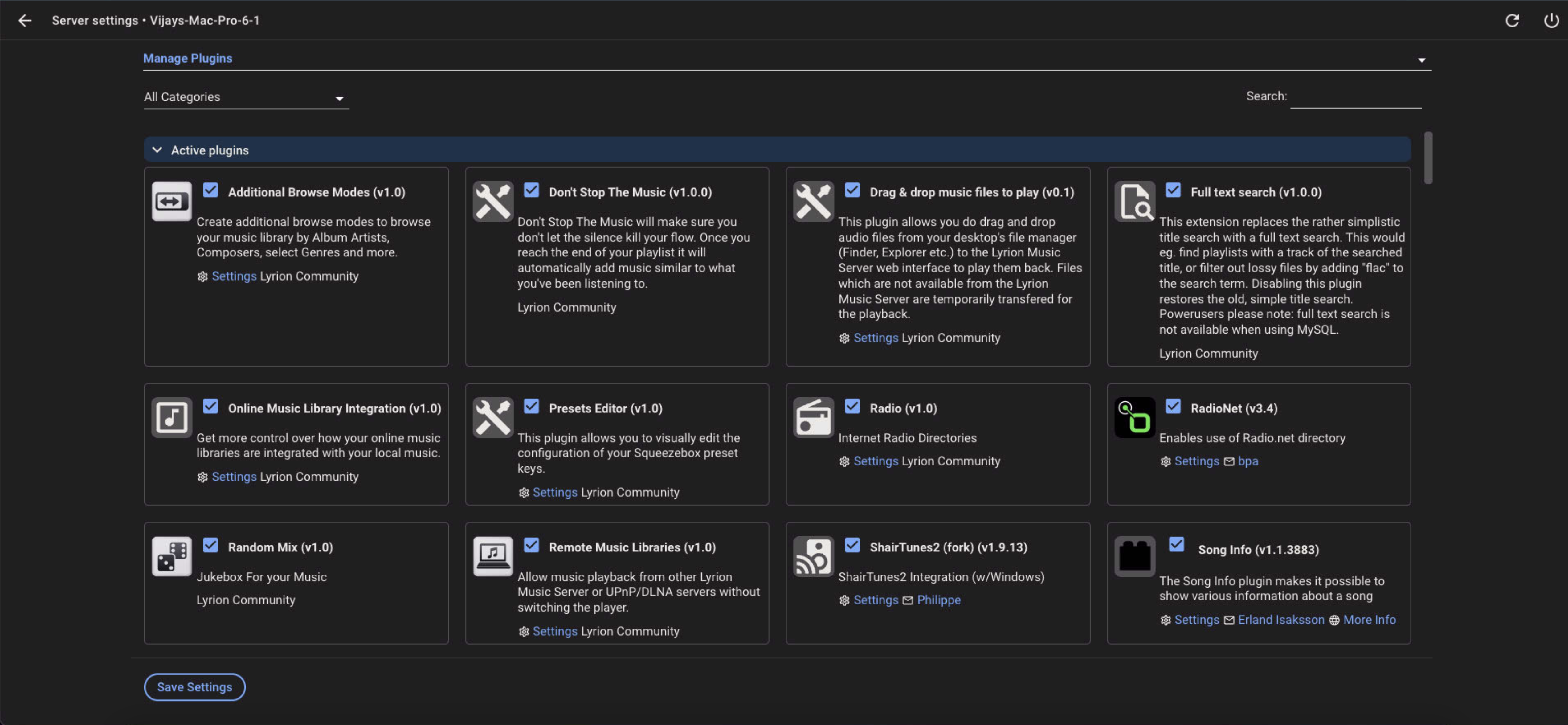Open Song Info Settings link
Image resolution: width=1568 pixels, height=725 pixels.
pos(1197,620)
